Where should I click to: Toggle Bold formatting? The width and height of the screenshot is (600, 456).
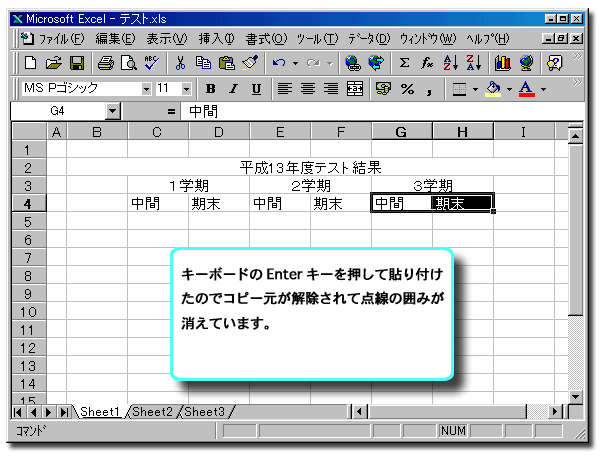[210, 89]
